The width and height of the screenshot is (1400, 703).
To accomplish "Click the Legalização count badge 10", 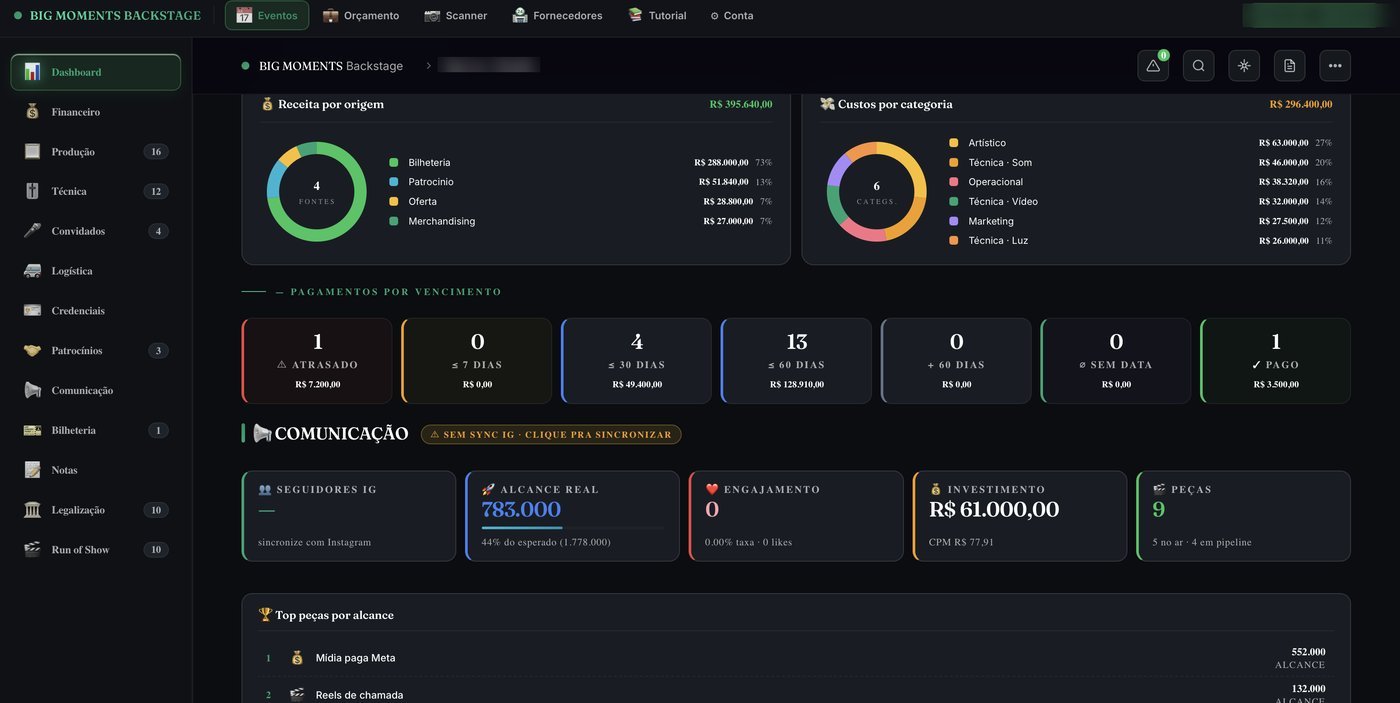I will [x=155, y=510].
